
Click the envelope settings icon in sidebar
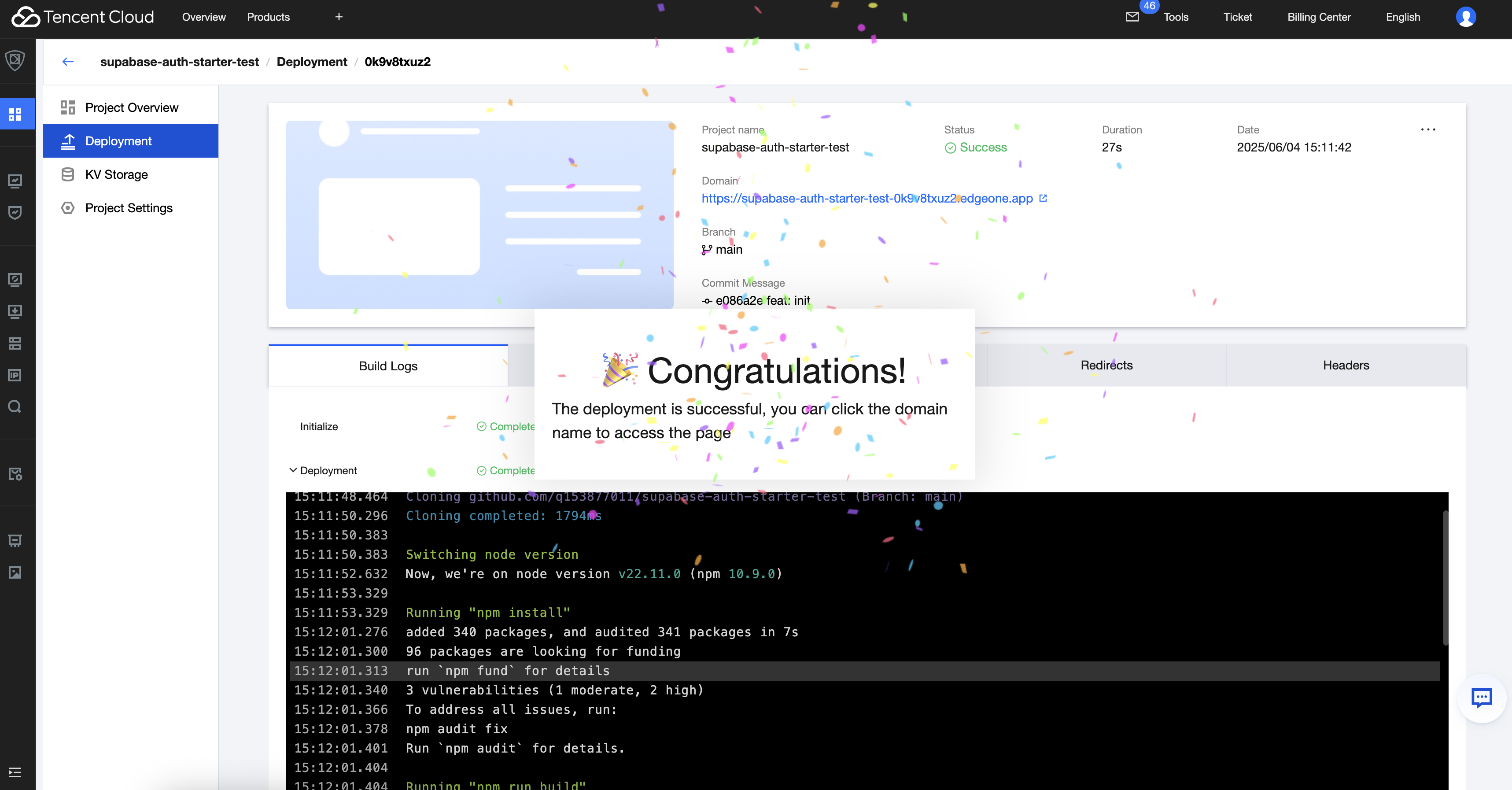click(x=15, y=474)
